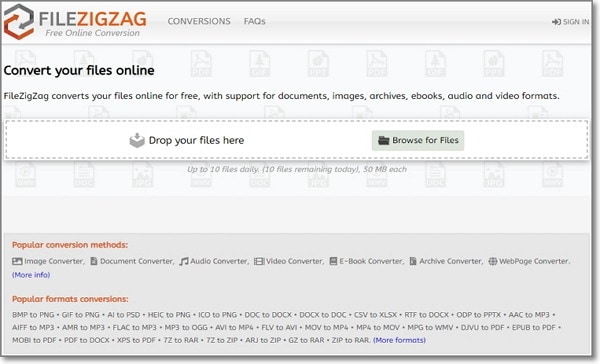Image resolution: width=600 pixels, height=364 pixels.
Task: Click the Document Converter page icon
Action: [94, 261]
